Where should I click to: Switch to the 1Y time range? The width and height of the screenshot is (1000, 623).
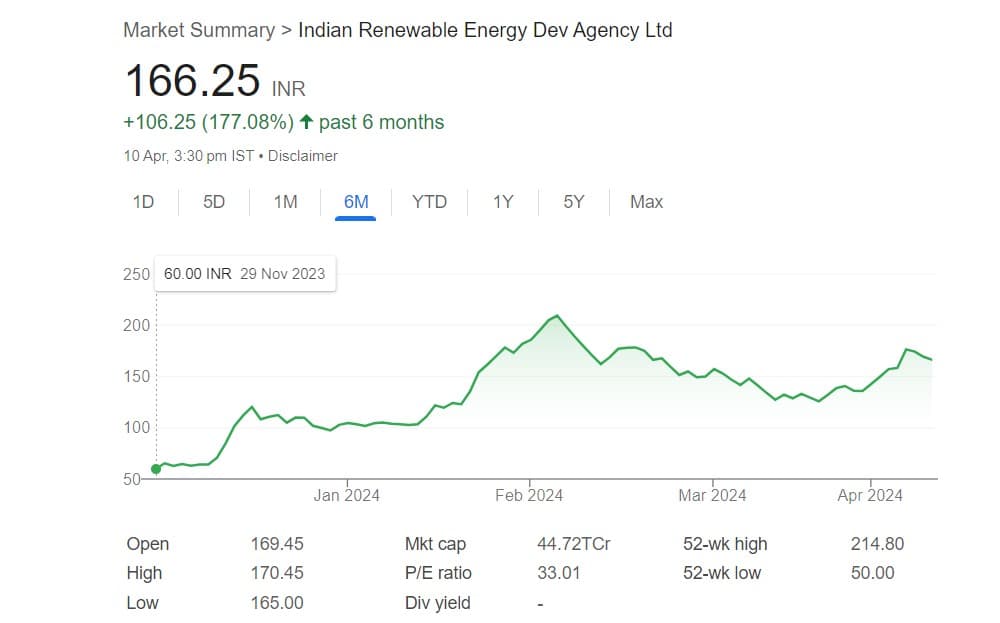[502, 202]
